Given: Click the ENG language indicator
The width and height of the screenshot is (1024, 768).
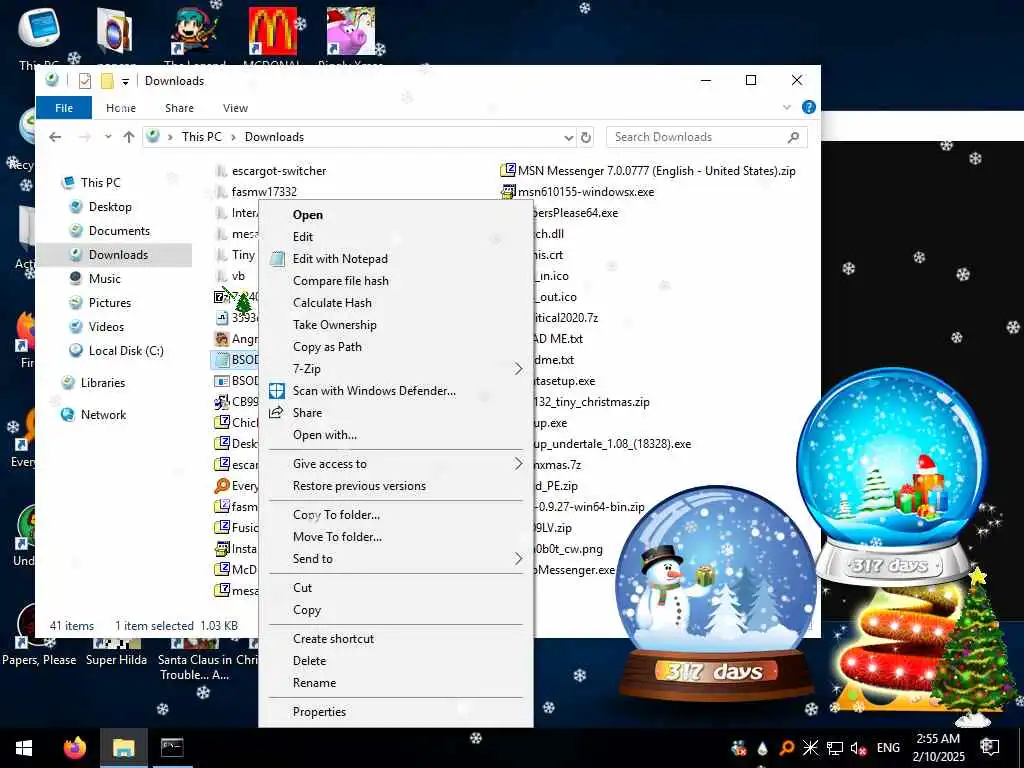Looking at the screenshot, I should (888, 748).
